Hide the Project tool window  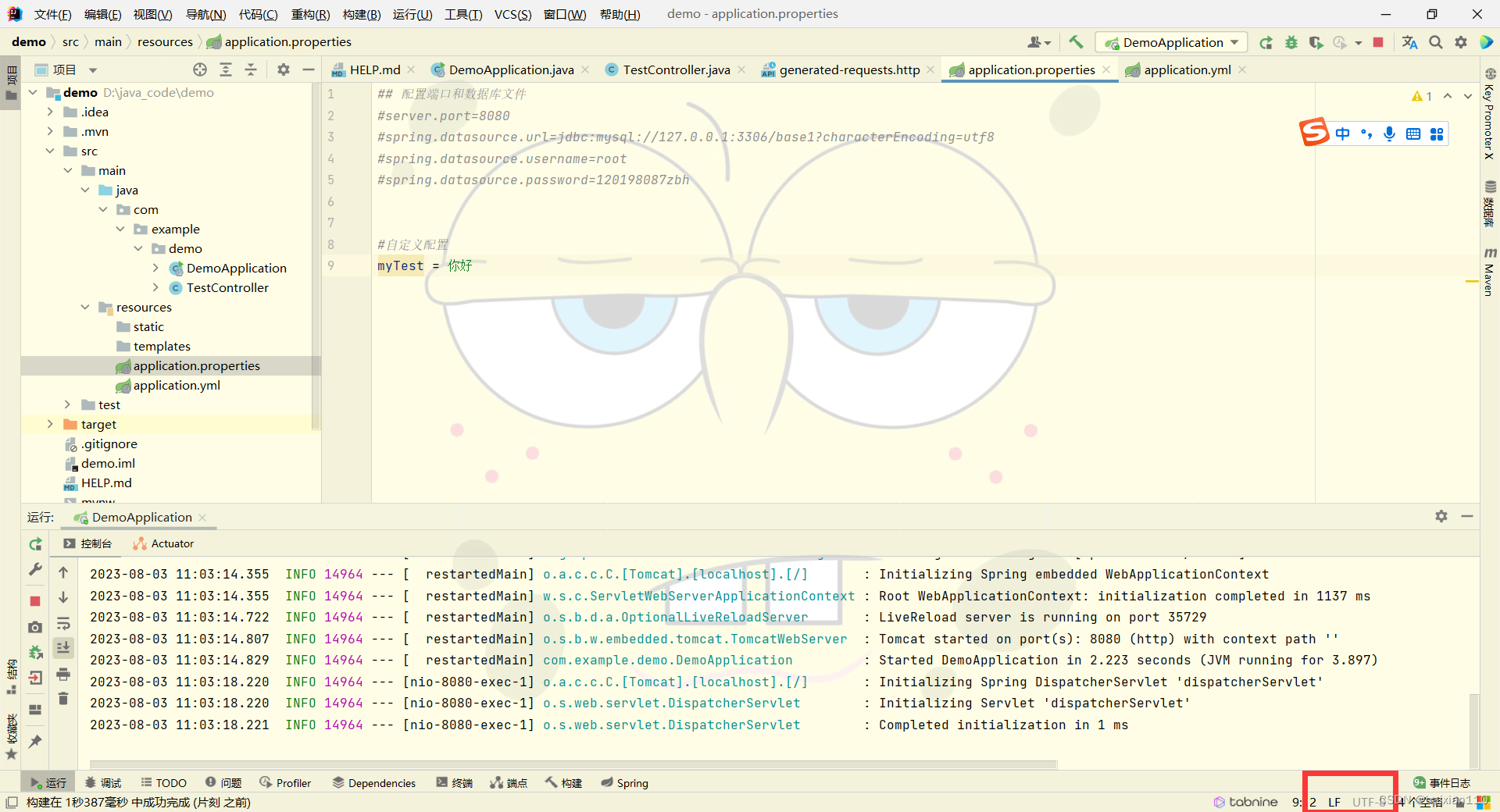pyautogui.click(x=309, y=69)
